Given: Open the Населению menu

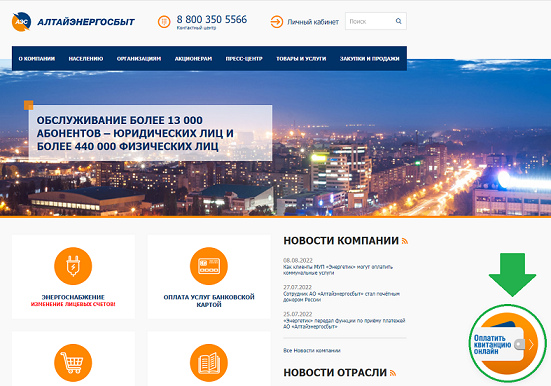Looking at the screenshot, I should [x=86, y=59].
